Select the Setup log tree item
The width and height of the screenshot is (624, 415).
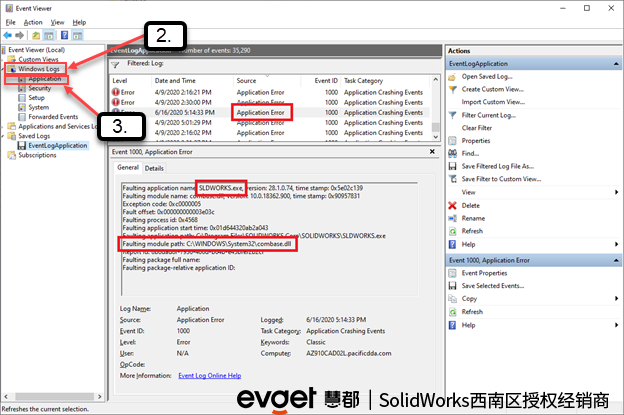click(36, 98)
